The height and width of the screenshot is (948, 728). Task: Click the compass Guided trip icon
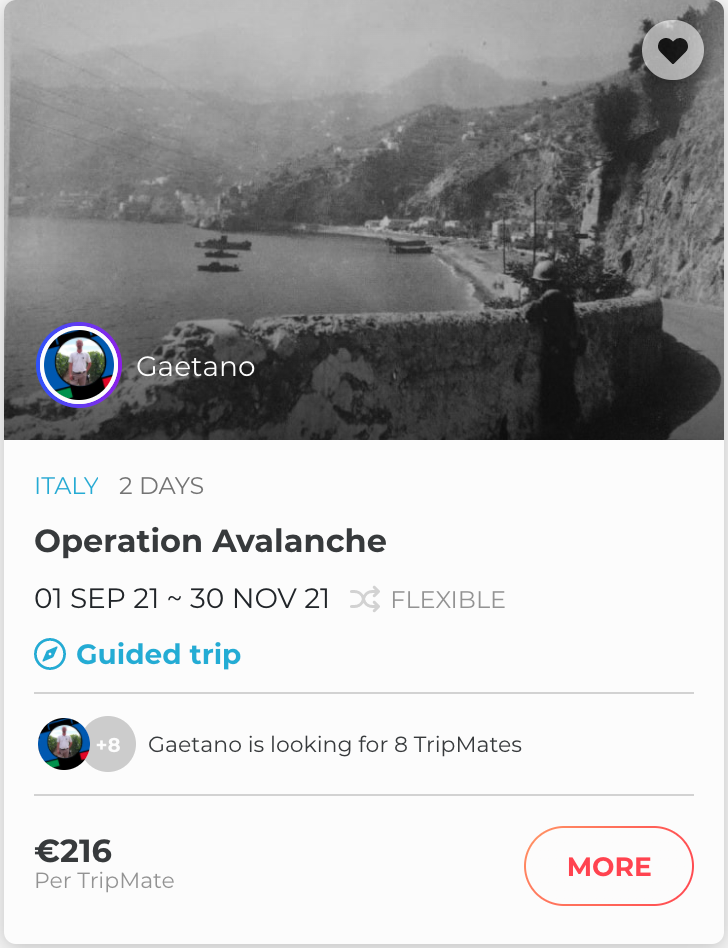coord(50,655)
